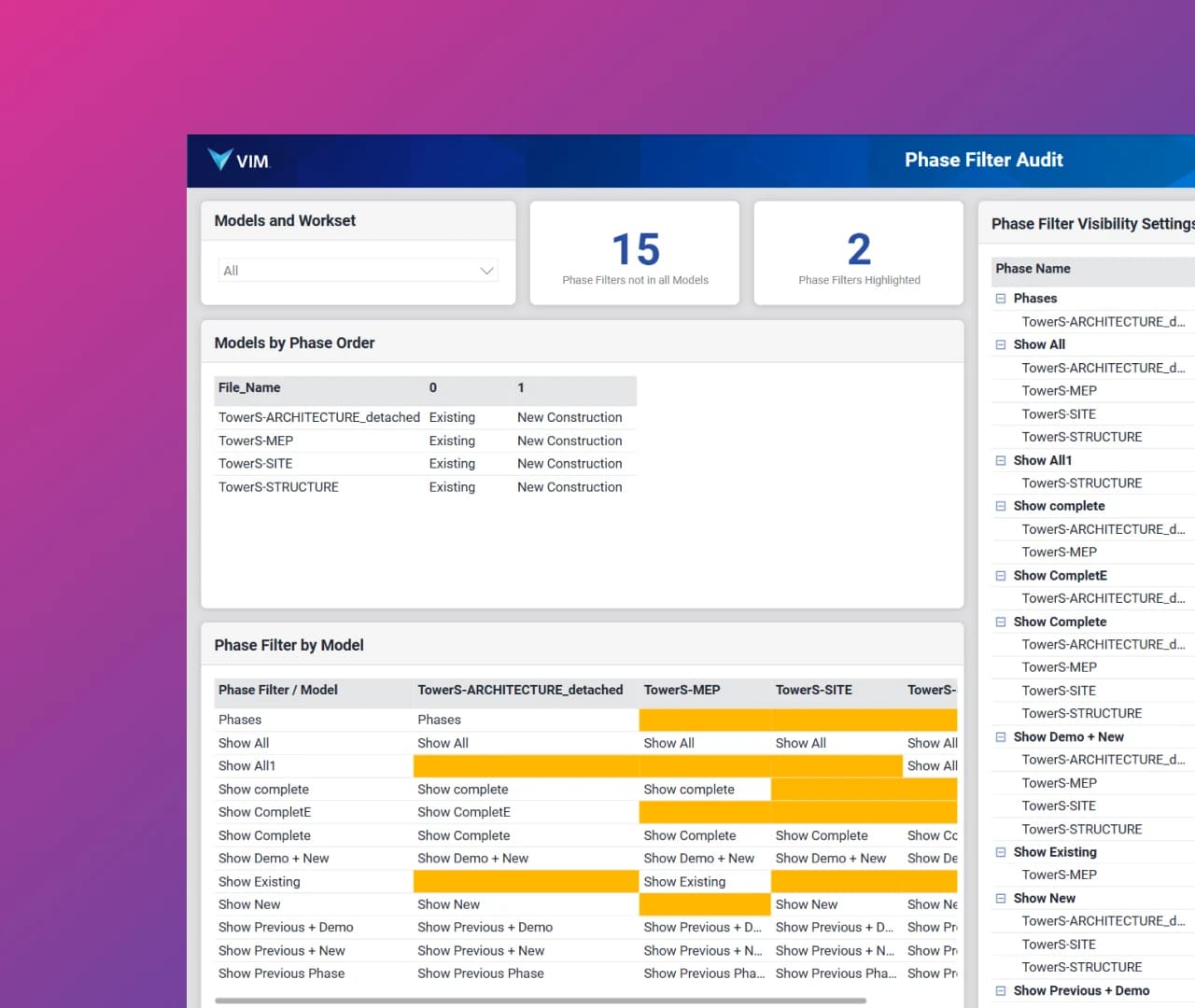Select TowerS-STRUCTURE under Show All1

[1082, 483]
